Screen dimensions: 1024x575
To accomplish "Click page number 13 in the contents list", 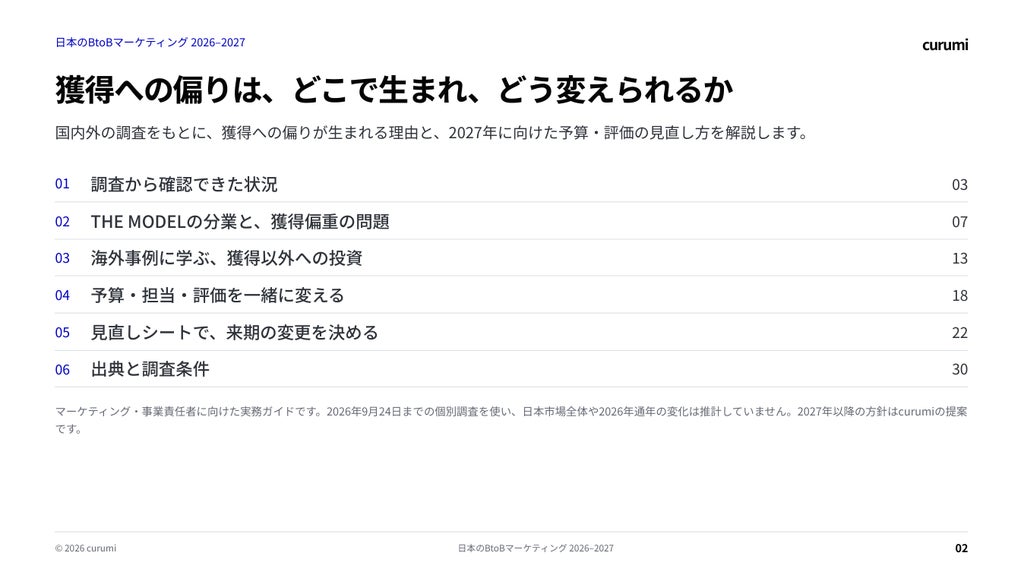I will (x=959, y=259).
